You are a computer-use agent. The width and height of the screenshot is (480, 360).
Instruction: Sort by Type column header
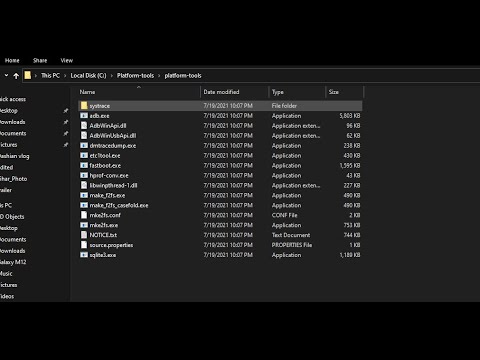278,92
